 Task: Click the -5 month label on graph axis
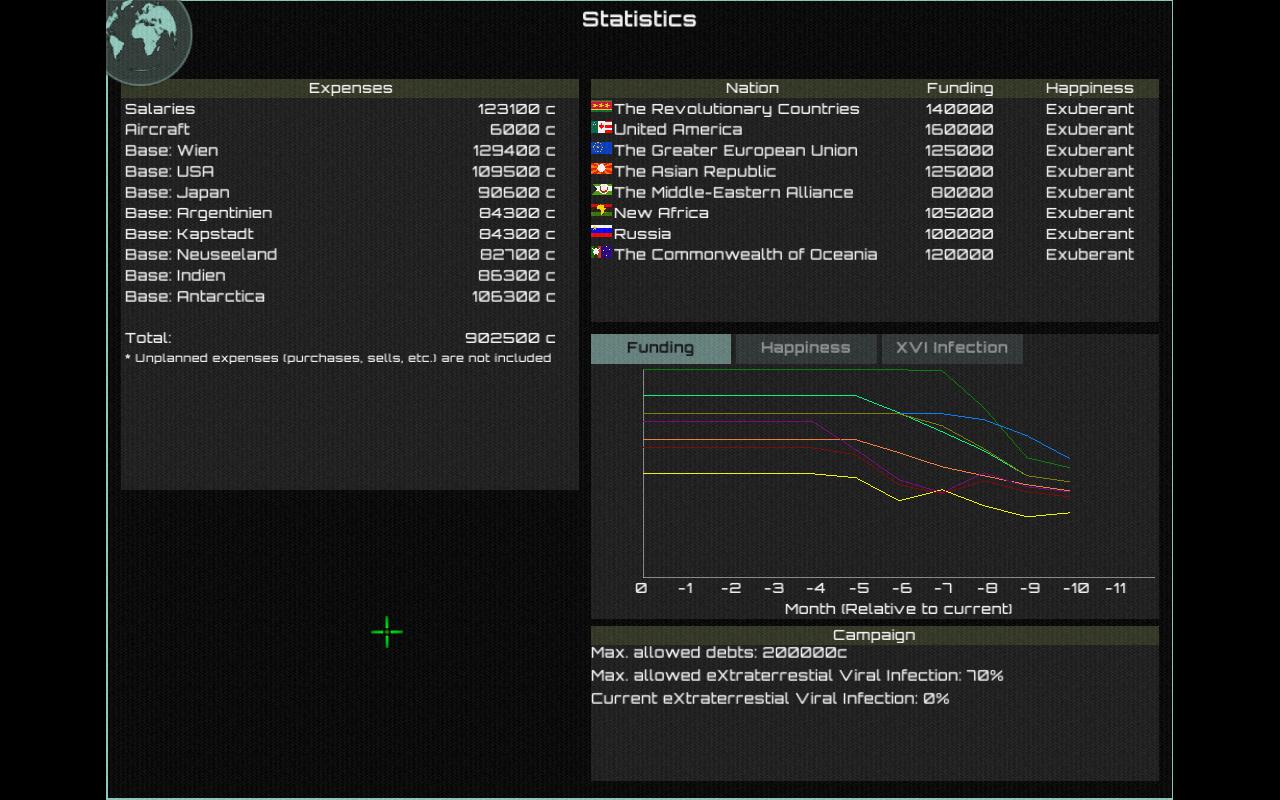point(858,588)
